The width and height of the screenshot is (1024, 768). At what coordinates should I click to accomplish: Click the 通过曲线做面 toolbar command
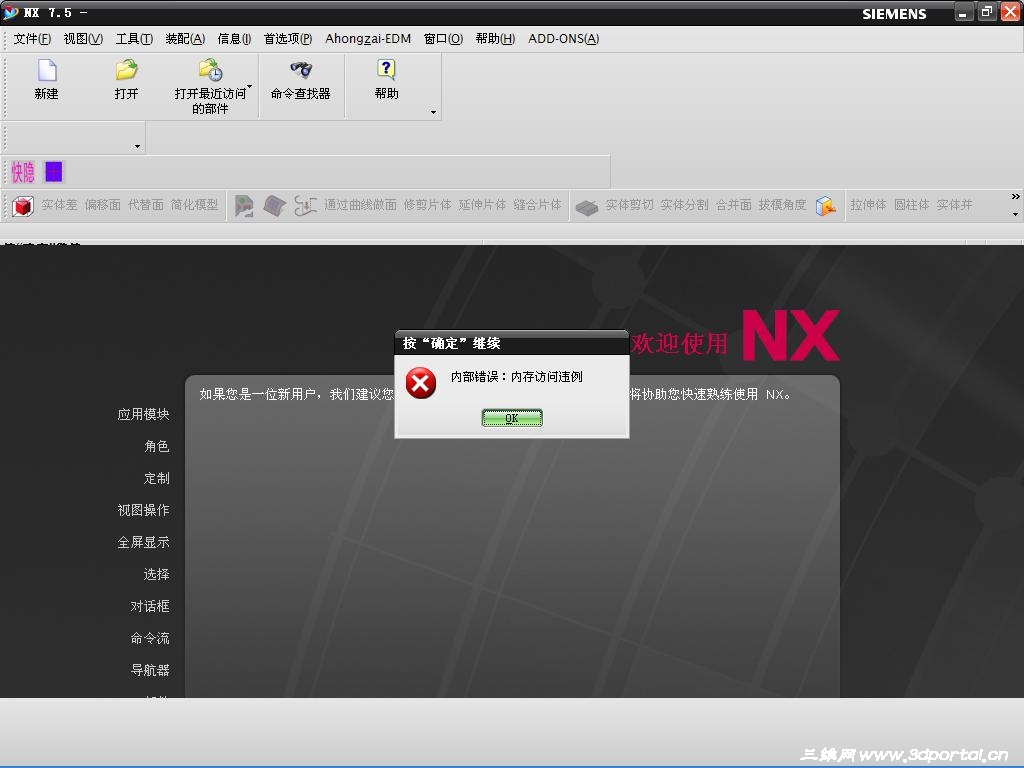tap(360, 205)
